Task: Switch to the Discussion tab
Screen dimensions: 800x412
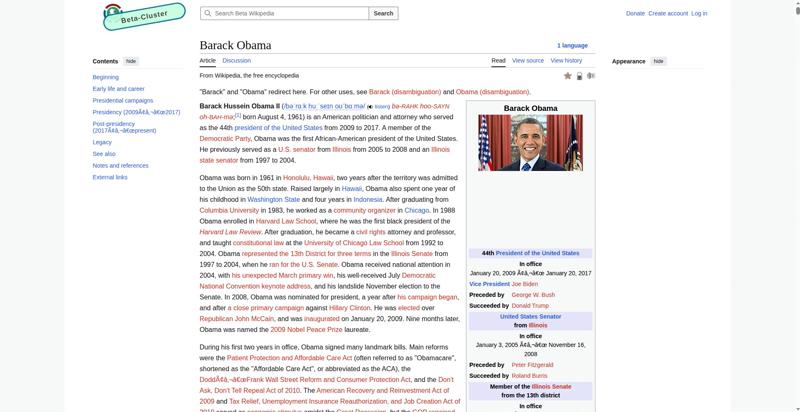Action: (x=237, y=60)
